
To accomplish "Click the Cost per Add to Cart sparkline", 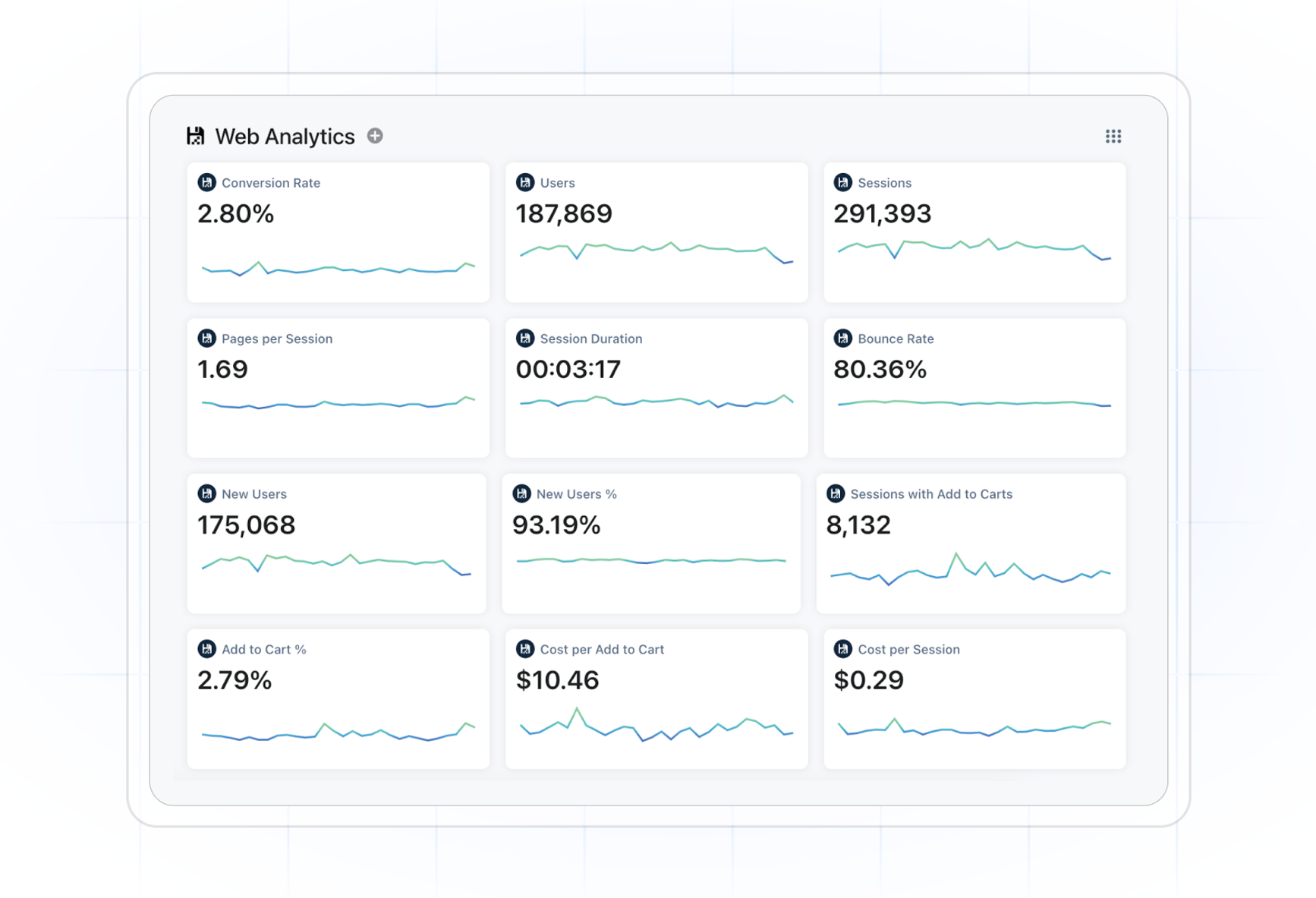I will click(x=656, y=725).
